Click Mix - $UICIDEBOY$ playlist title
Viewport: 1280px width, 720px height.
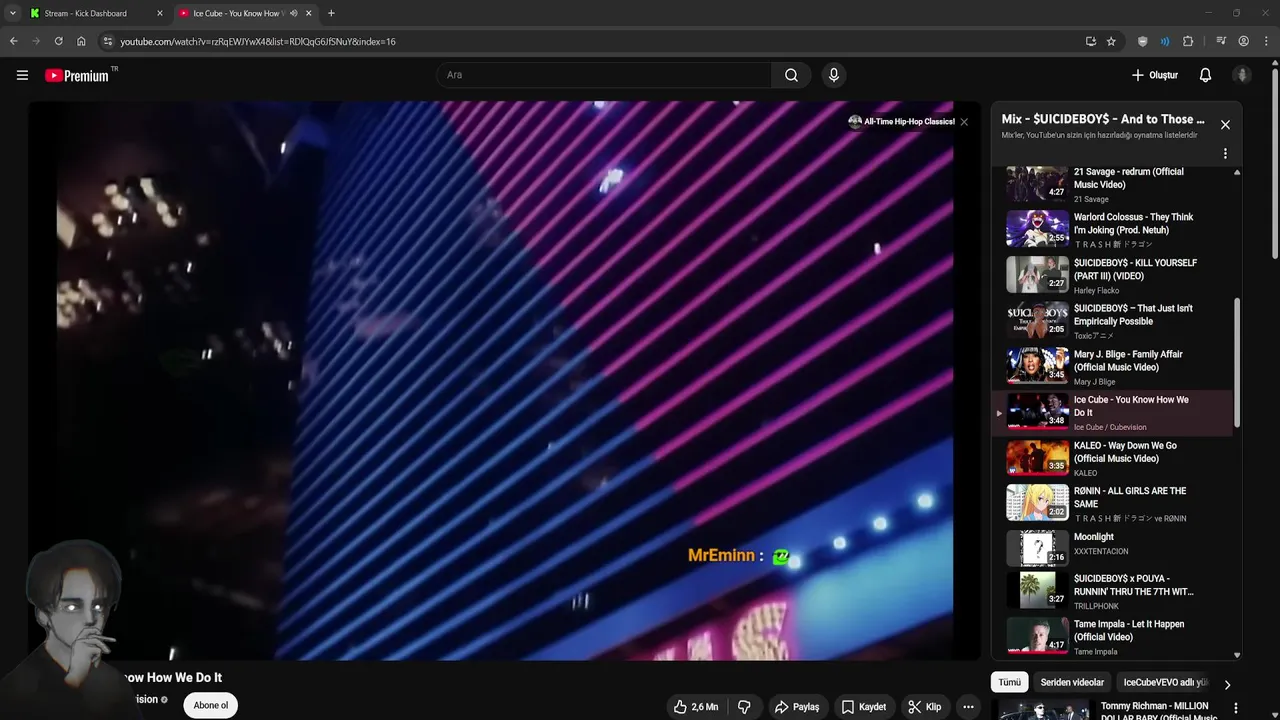point(1103,119)
